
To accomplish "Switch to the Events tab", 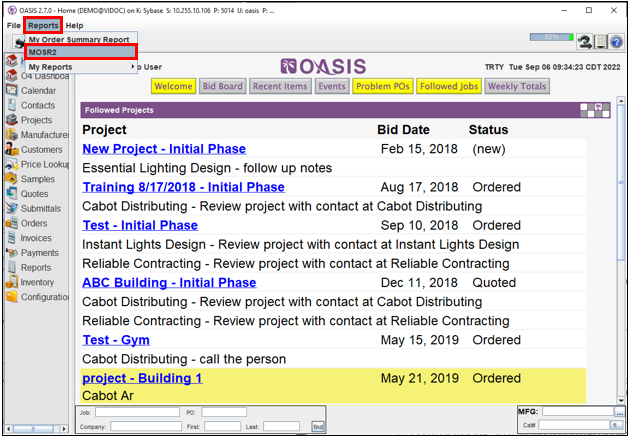I will (x=332, y=86).
